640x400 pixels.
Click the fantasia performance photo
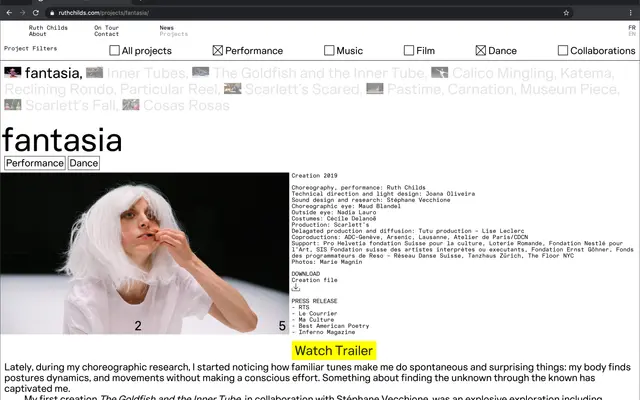pyautogui.click(x=144, y=253)
